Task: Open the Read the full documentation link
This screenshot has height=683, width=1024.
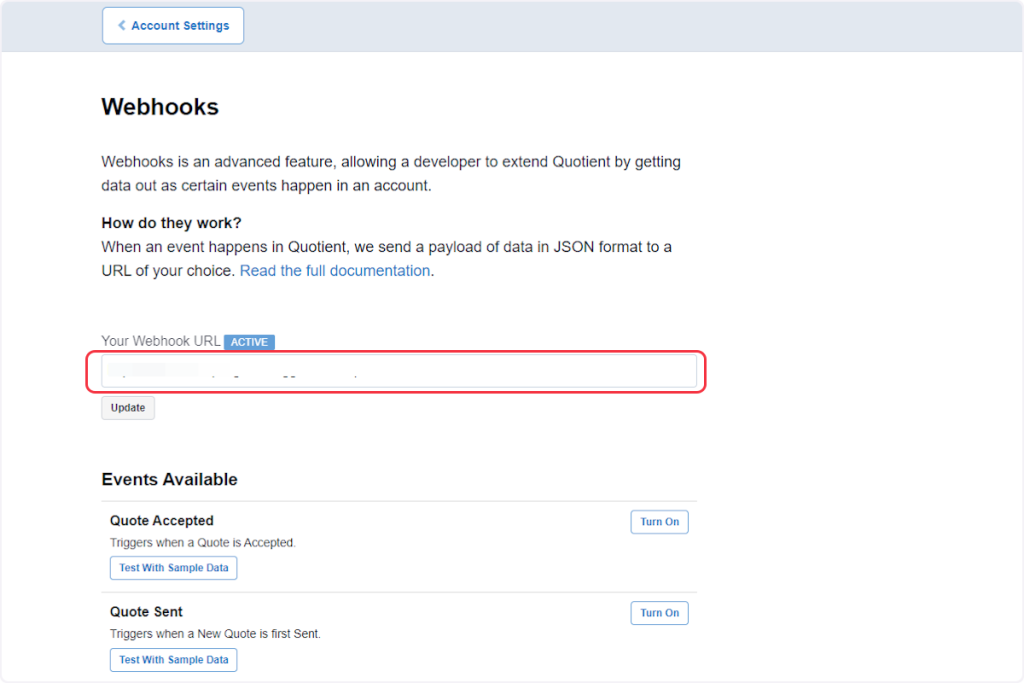Action: (x=335, y=271)
